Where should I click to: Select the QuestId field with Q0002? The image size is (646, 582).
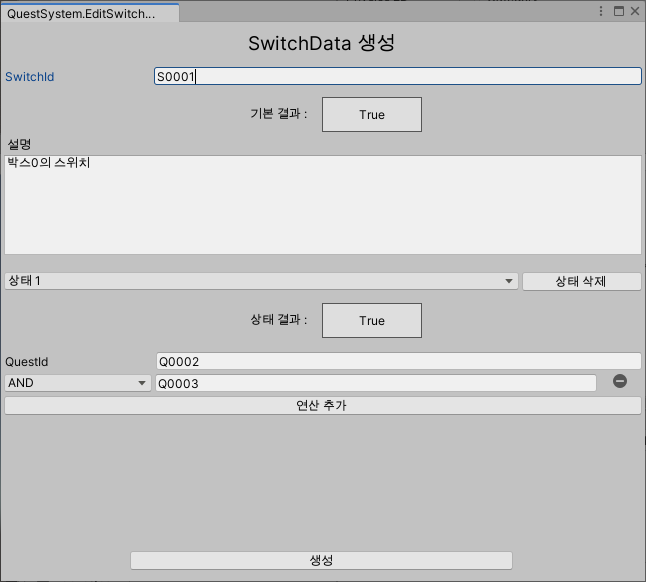(x=397, y=361)
